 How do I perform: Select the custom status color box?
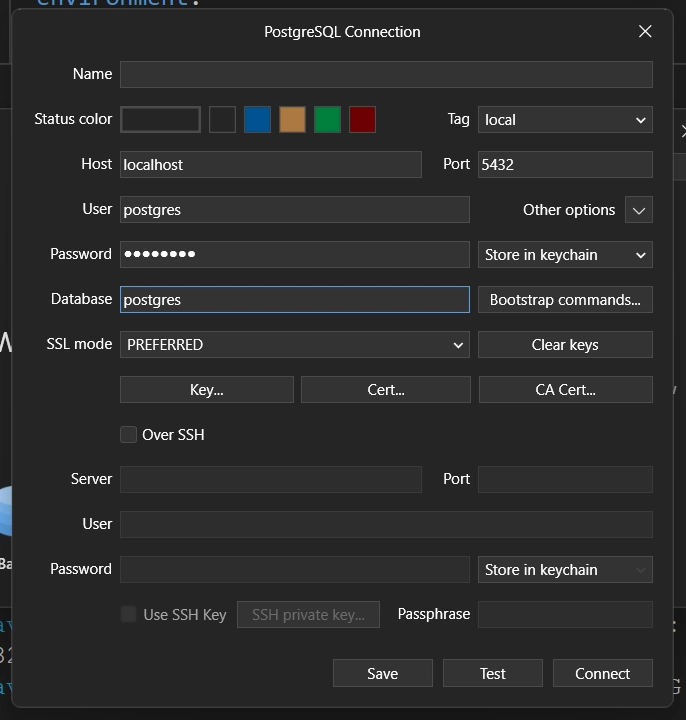pyautogui.click(x=160, y=119)
